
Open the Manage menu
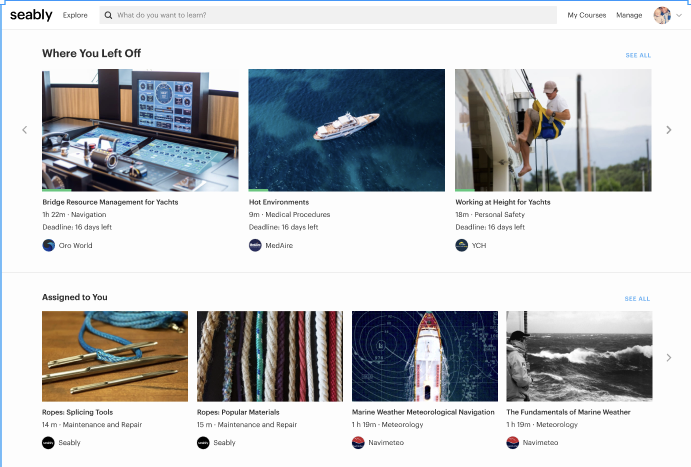pyautogui.click(x=629, y=15)
